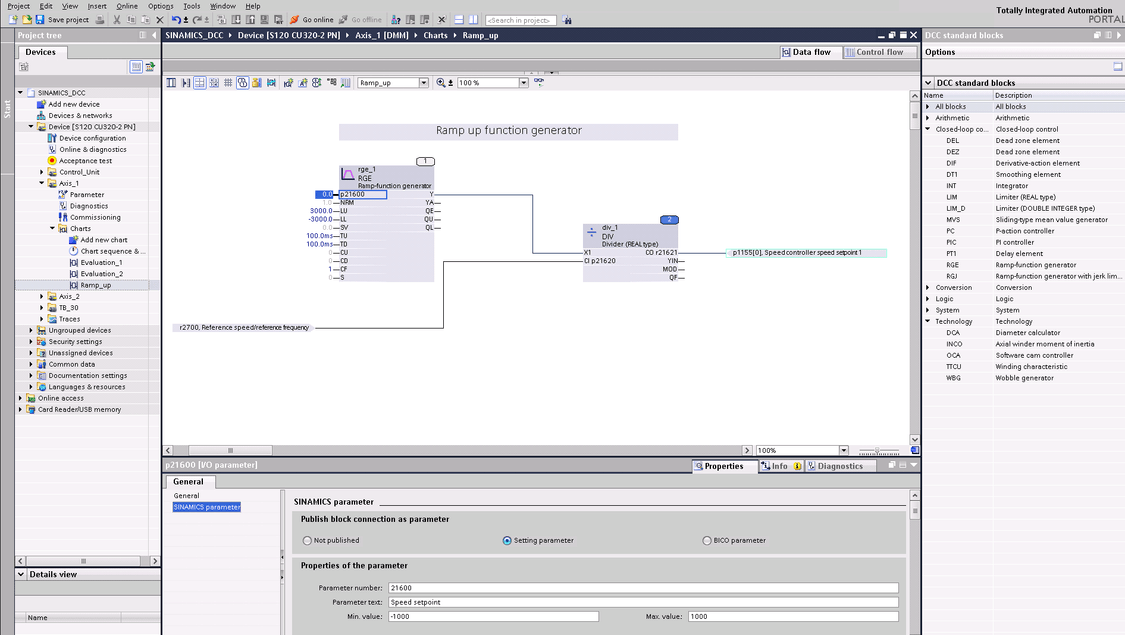This screenshot has width=1125, height=635.
Task: Click the zoom slider at chart bottom right
Action: coord(878,451)
